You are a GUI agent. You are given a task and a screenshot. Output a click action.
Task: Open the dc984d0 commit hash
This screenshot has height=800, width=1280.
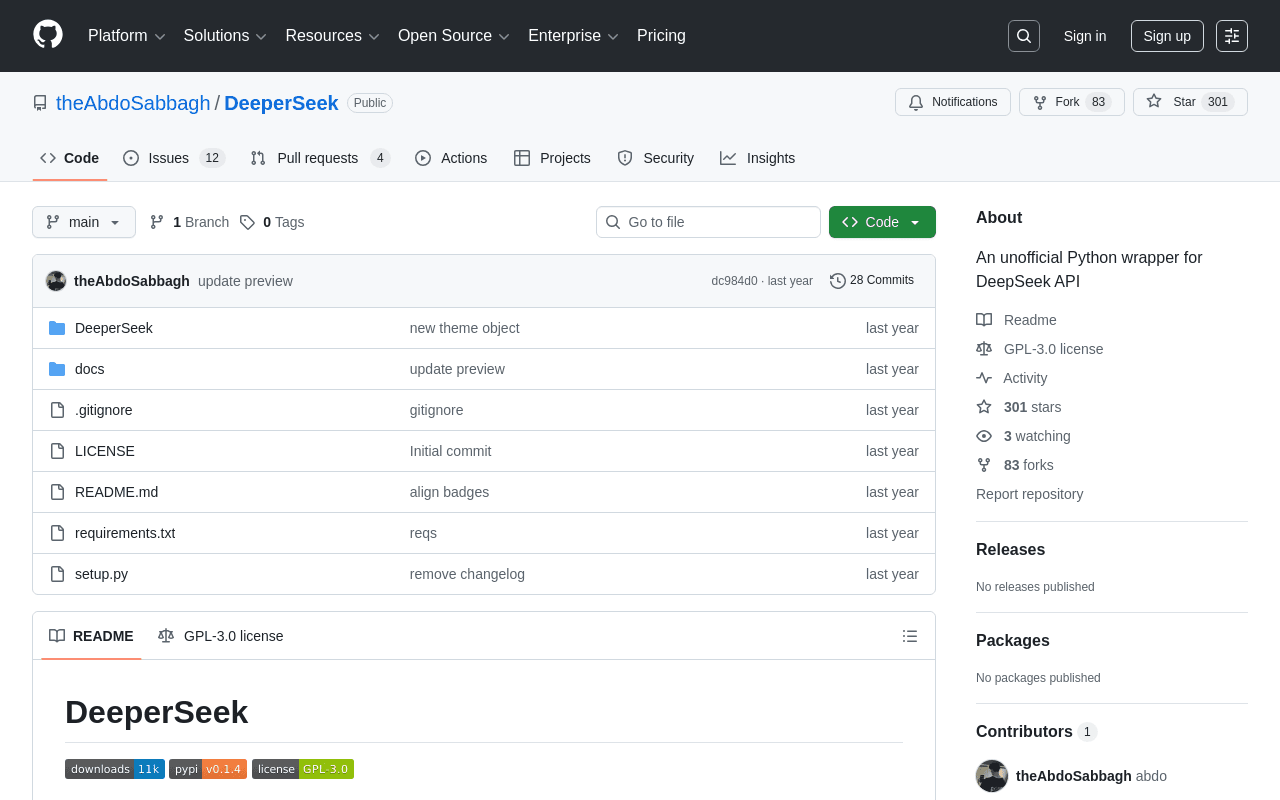734,281
